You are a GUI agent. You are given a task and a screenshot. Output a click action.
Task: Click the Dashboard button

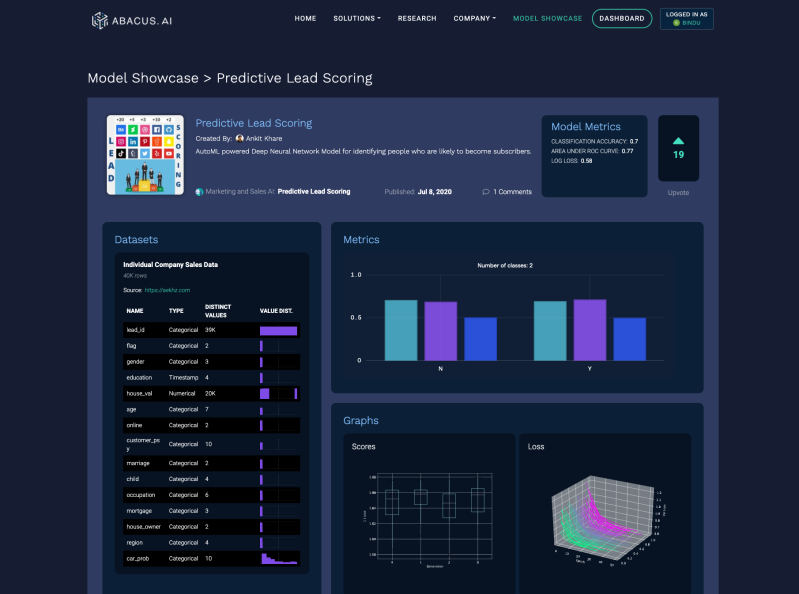click(621, 18)
